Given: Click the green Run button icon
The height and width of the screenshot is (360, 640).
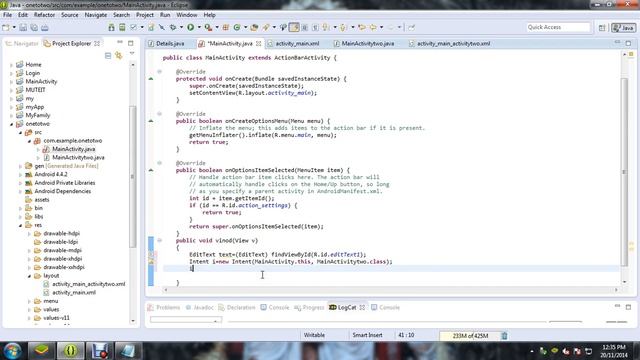Looking at the screenshot, I should 191,27.
